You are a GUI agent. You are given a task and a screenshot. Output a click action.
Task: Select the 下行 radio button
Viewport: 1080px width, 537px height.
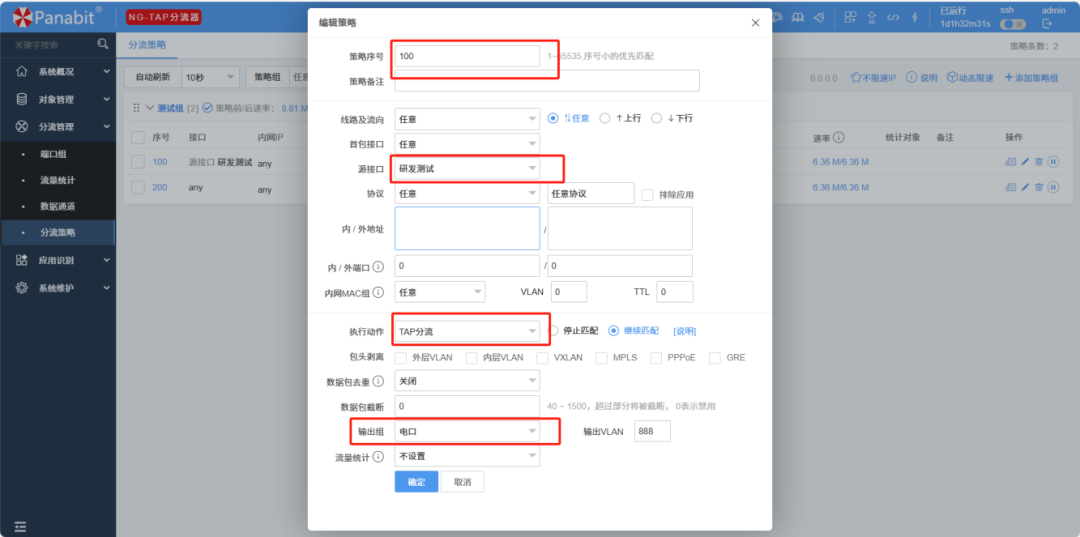[x=656, y=118]
